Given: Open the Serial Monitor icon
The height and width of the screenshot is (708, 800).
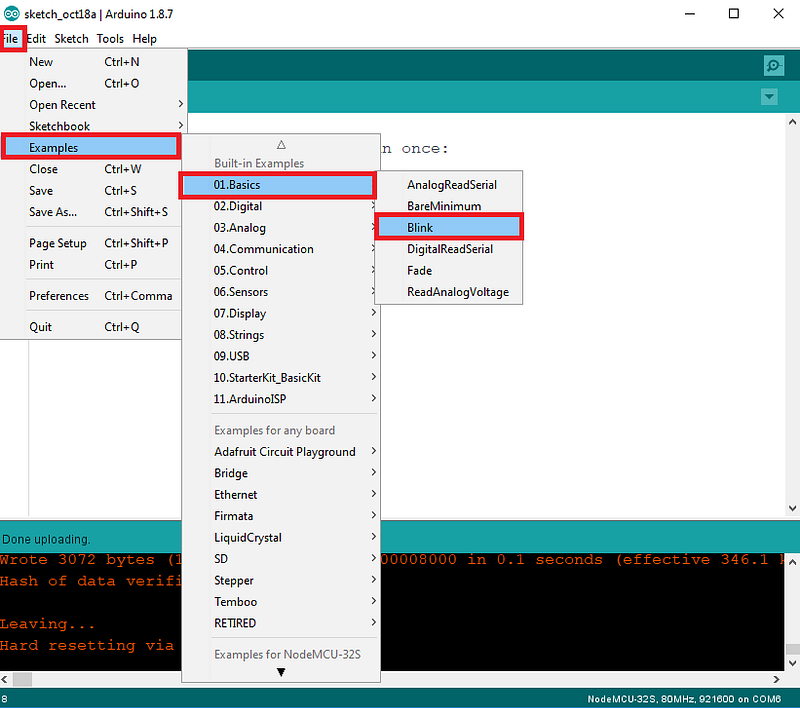Looking at the screenshot, I should pos(773,65).
